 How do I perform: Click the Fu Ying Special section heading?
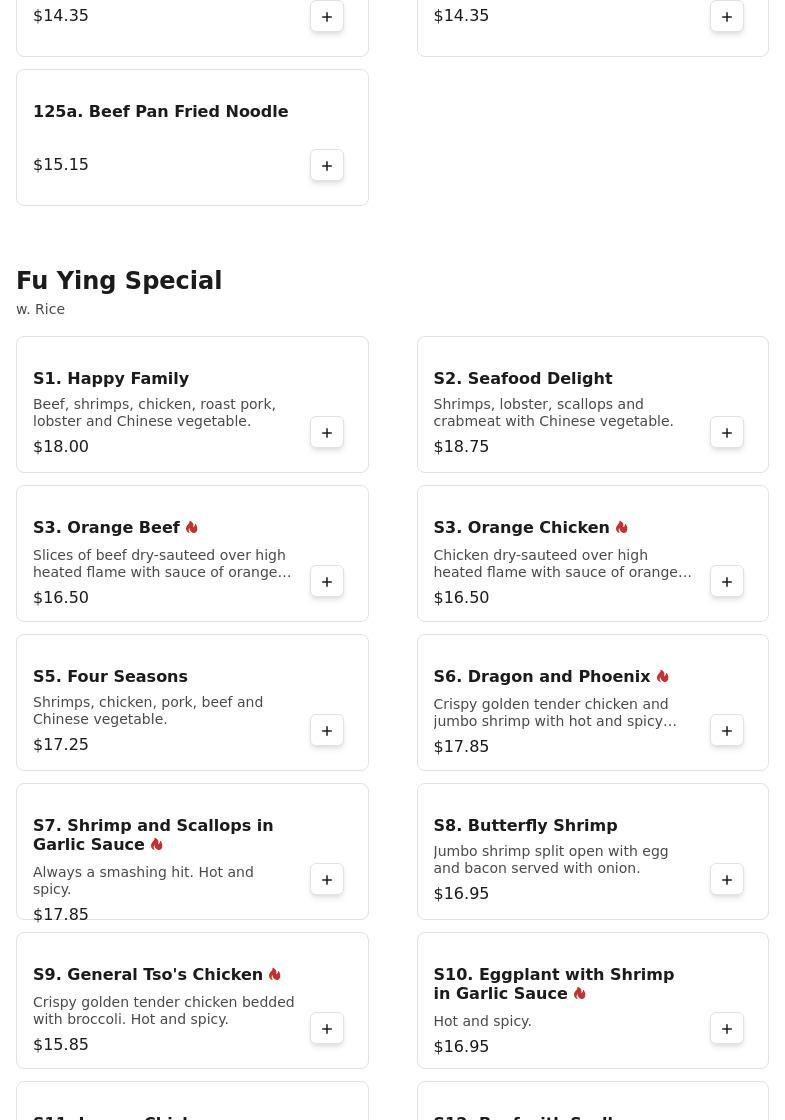119,281
